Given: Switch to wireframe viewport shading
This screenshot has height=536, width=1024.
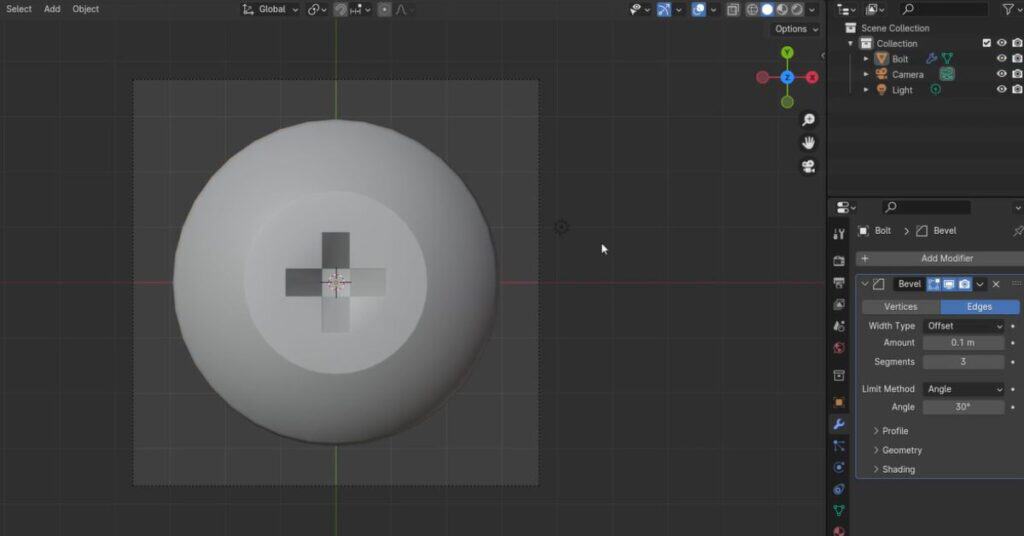Looking at the screenshot, I should [752, 9].
